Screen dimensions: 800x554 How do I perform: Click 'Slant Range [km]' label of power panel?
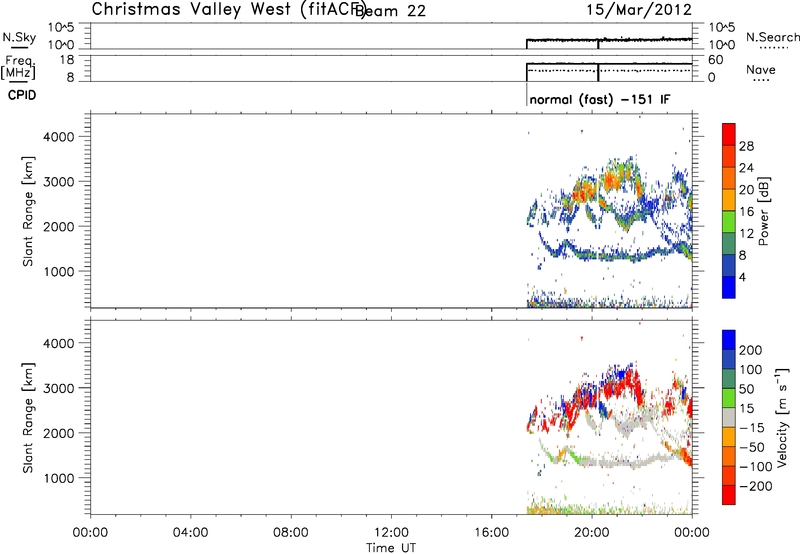[28, 211]
